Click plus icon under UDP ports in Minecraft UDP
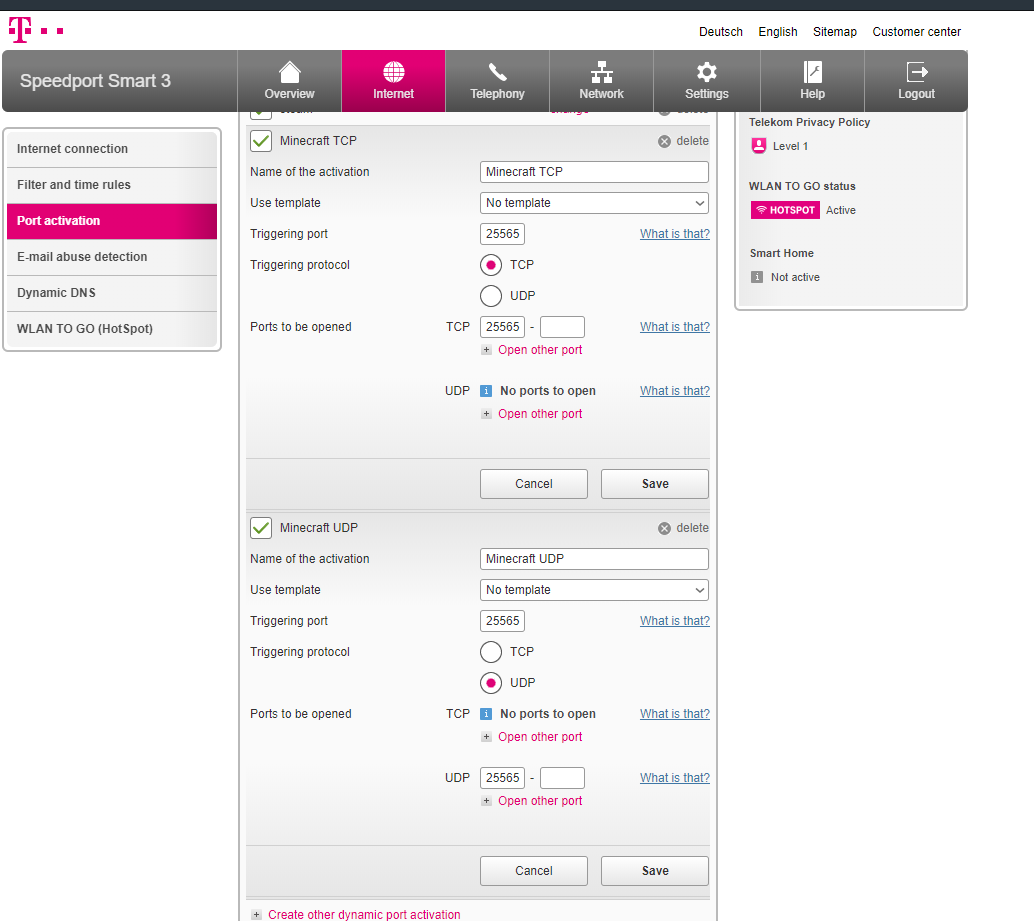The height and width of the screenshot is (921, 1034). 486,801
